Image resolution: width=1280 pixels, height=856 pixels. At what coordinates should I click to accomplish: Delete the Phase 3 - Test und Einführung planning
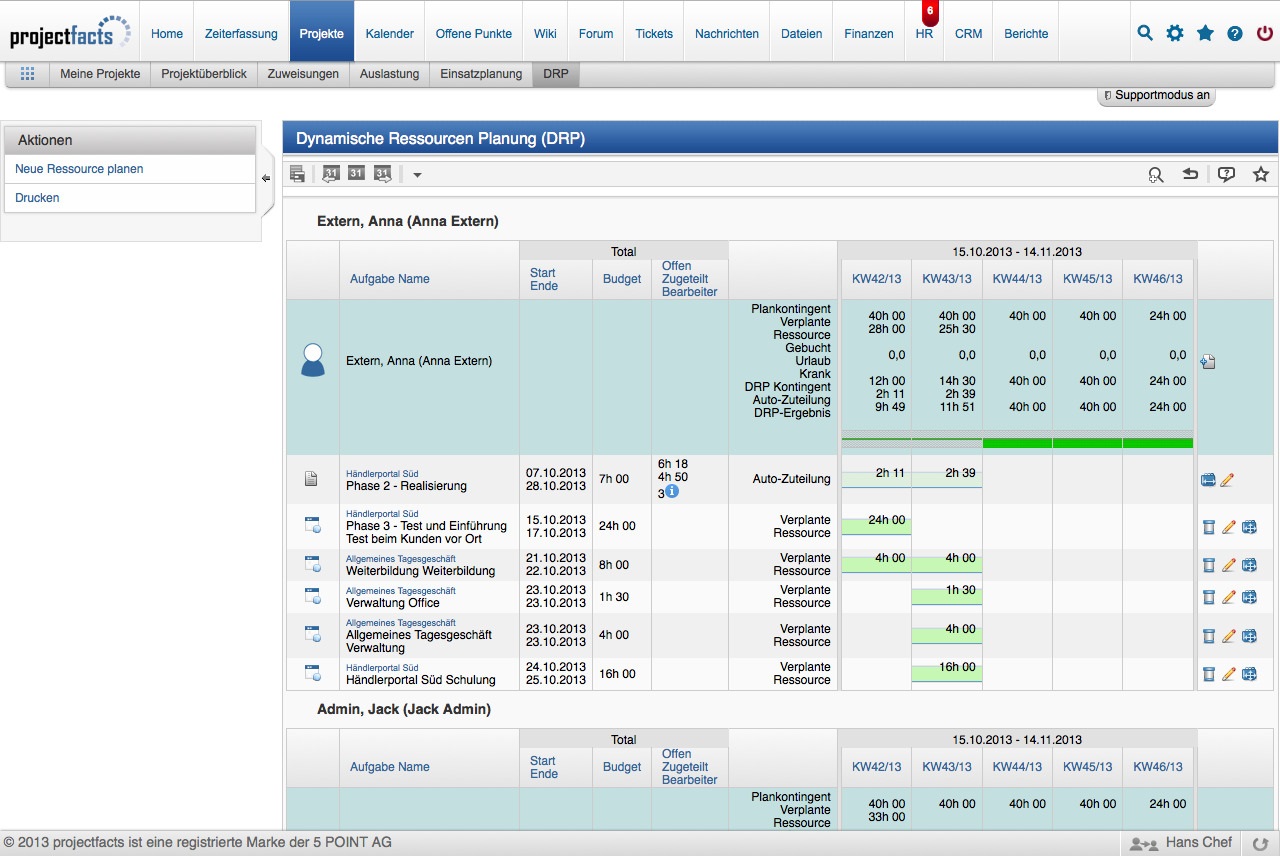coord(1208,527)
